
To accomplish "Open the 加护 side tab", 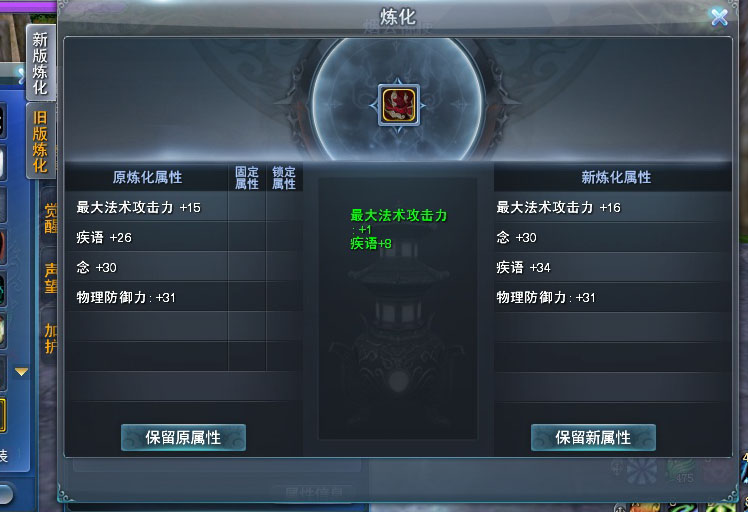I will (x=50, y=337).
